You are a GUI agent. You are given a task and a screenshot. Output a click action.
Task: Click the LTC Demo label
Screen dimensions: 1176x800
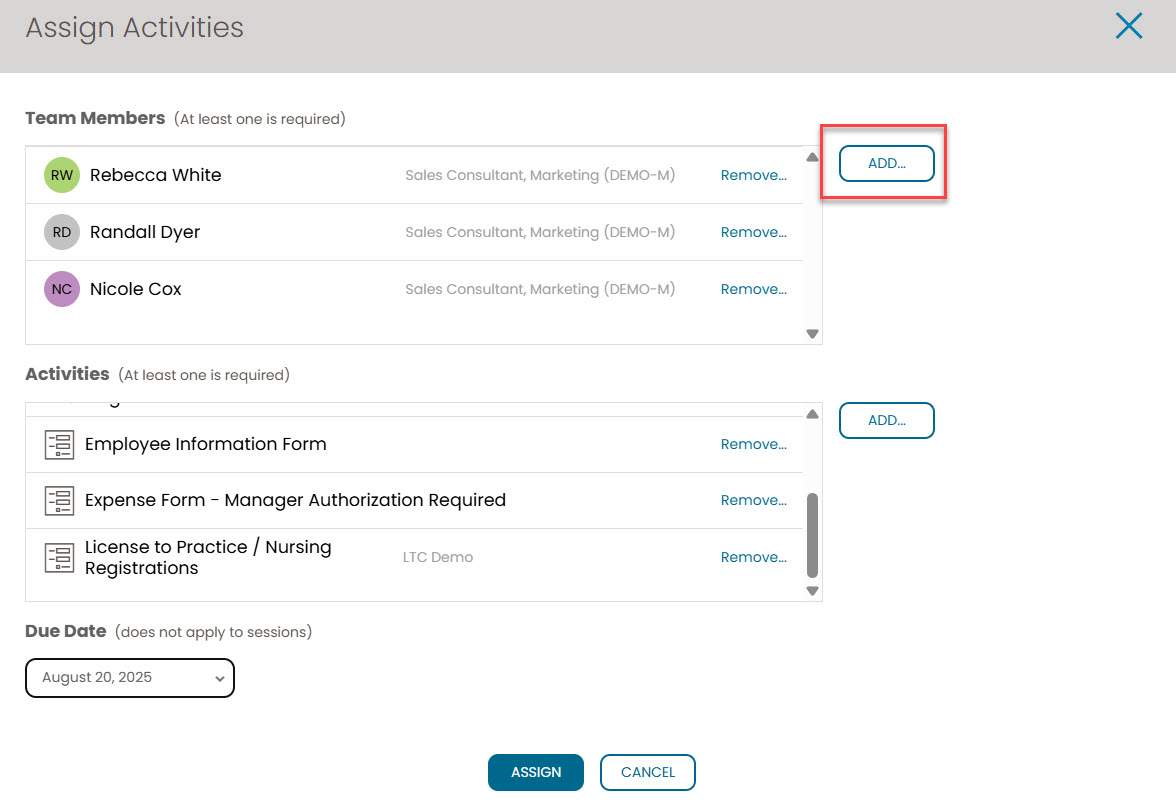[438, 558]
